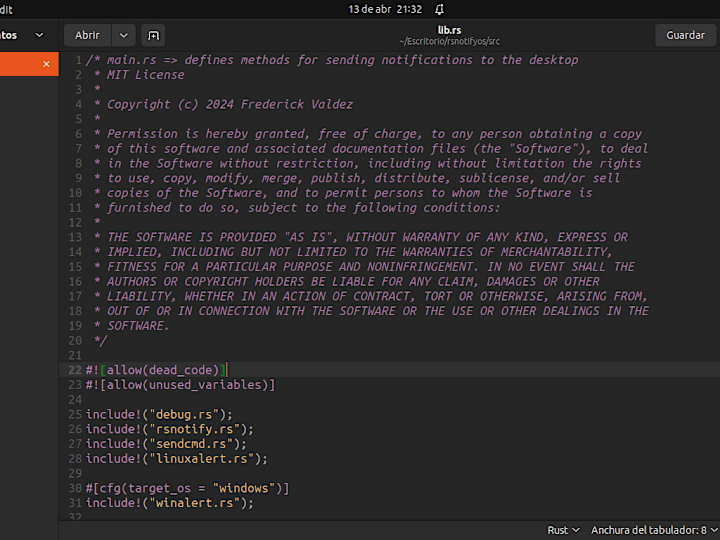720x540 pixels.
Task: Open the Rust language selector
Action: (x=563, y=530)
